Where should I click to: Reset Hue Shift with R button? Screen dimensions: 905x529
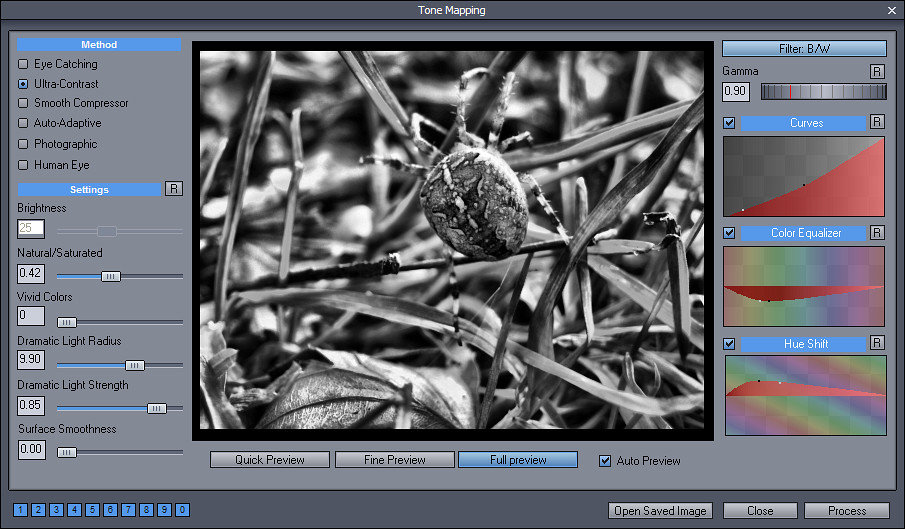(877, 344)
